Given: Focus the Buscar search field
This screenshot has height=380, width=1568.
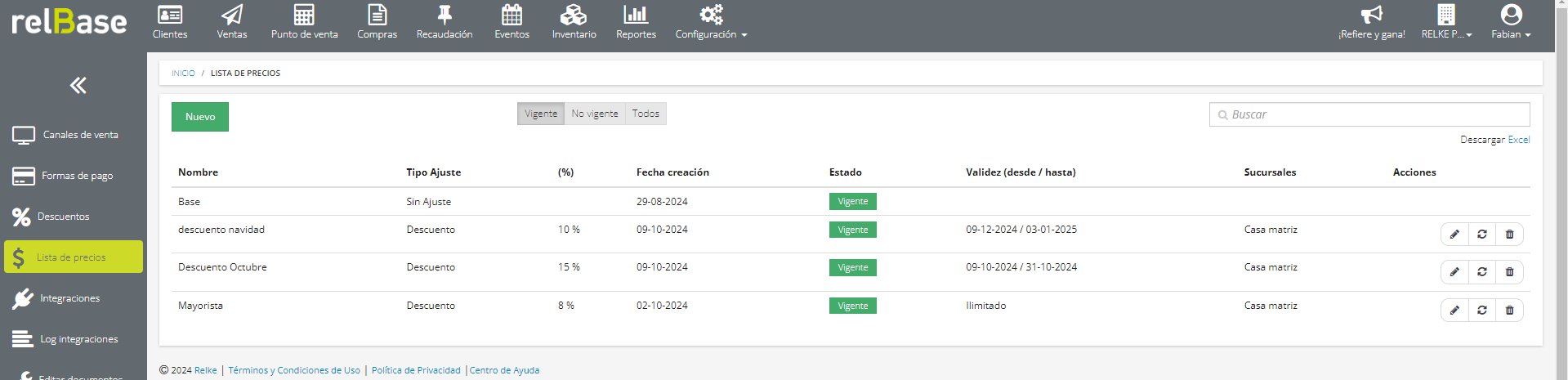Looking at the screenshot, I should [1369, 114].
